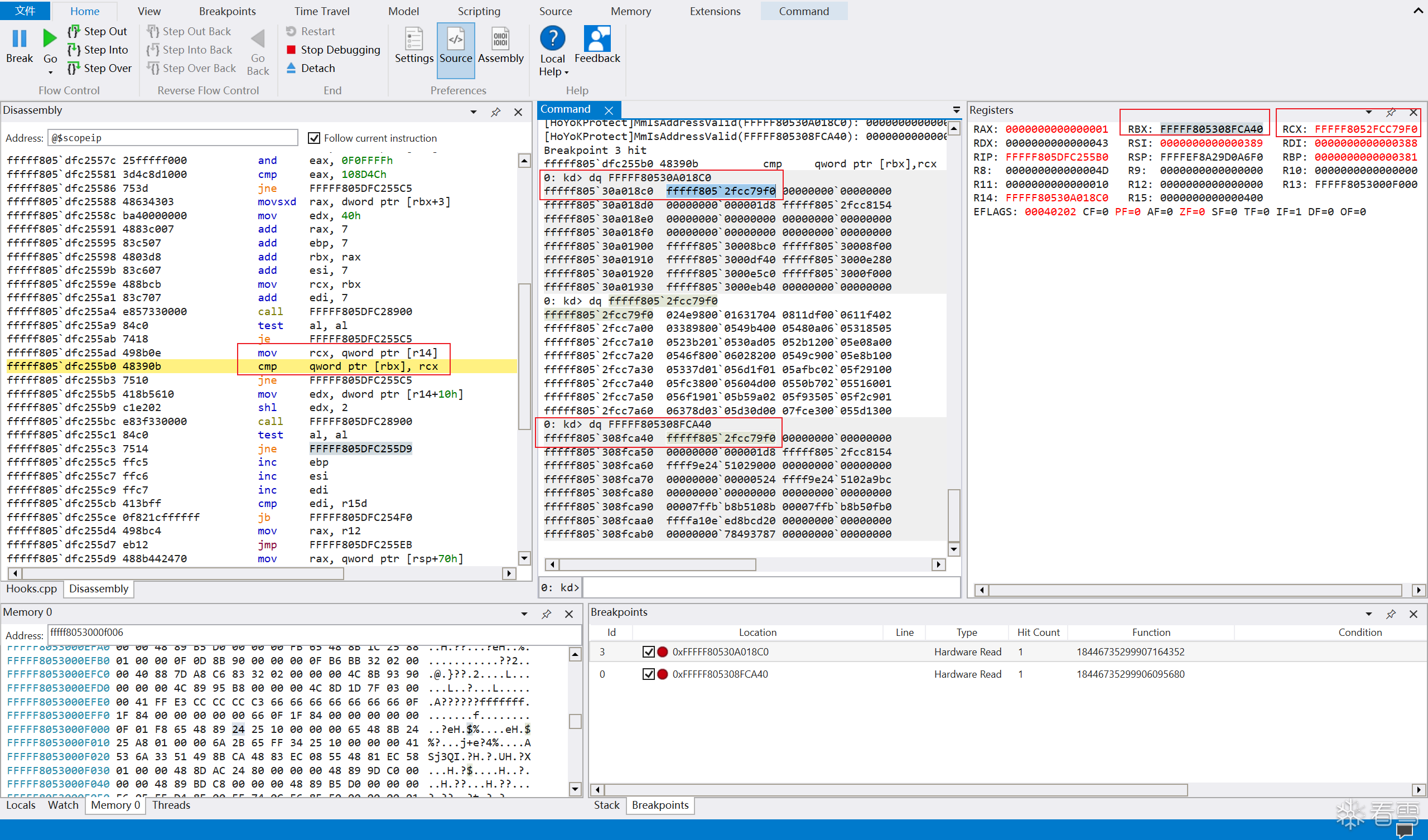
Task: Switch to Assembly mode icon
Action: click(x=500, y=40)
